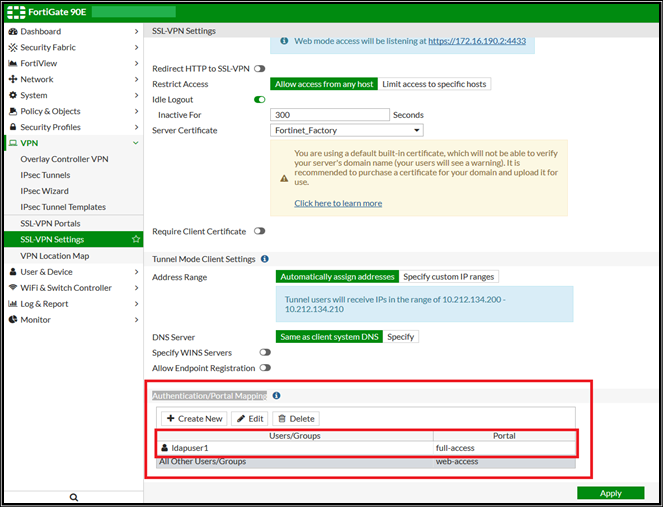The height and width of the screenshot is (507, 663).
Task: Disable the Idle Logout toggle
Action: pos(260,100)
